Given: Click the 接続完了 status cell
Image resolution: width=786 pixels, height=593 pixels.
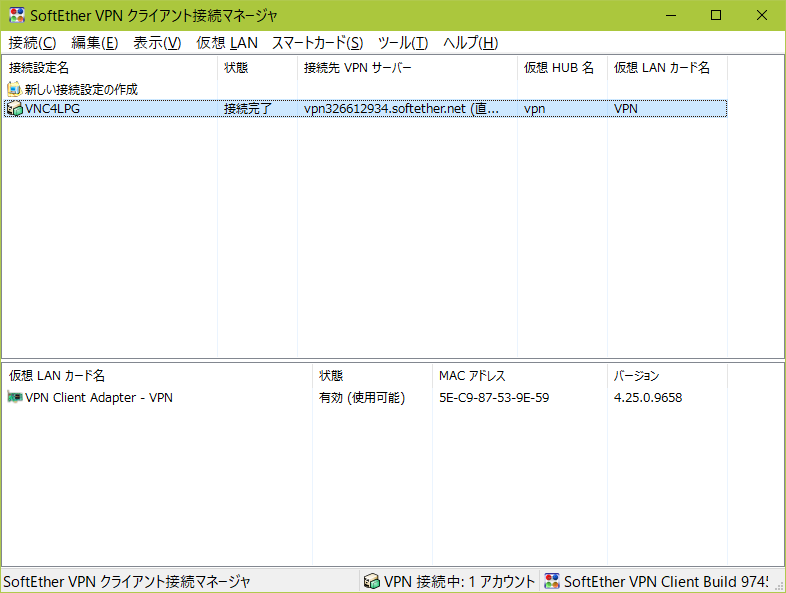Looking at the screenshot, I should (x=247, y=108).
